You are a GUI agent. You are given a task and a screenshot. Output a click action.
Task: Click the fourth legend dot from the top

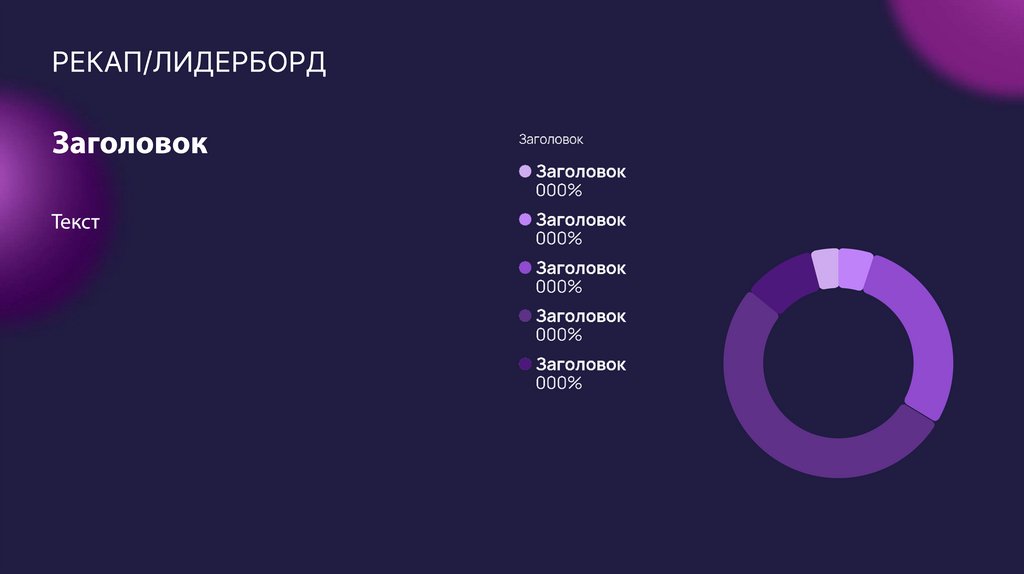[525, 316]
